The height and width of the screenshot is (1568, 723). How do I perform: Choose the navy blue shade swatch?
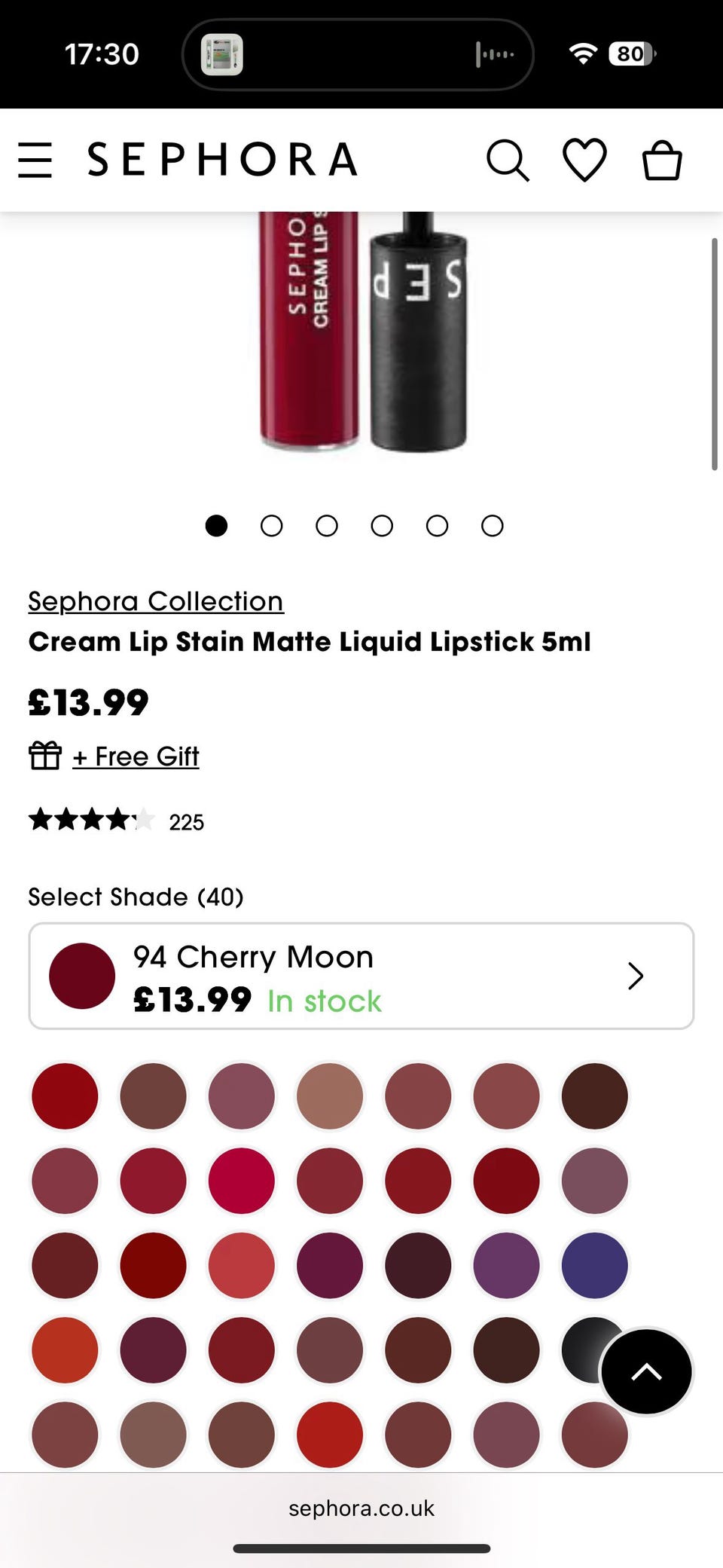tap(594, 1265)
